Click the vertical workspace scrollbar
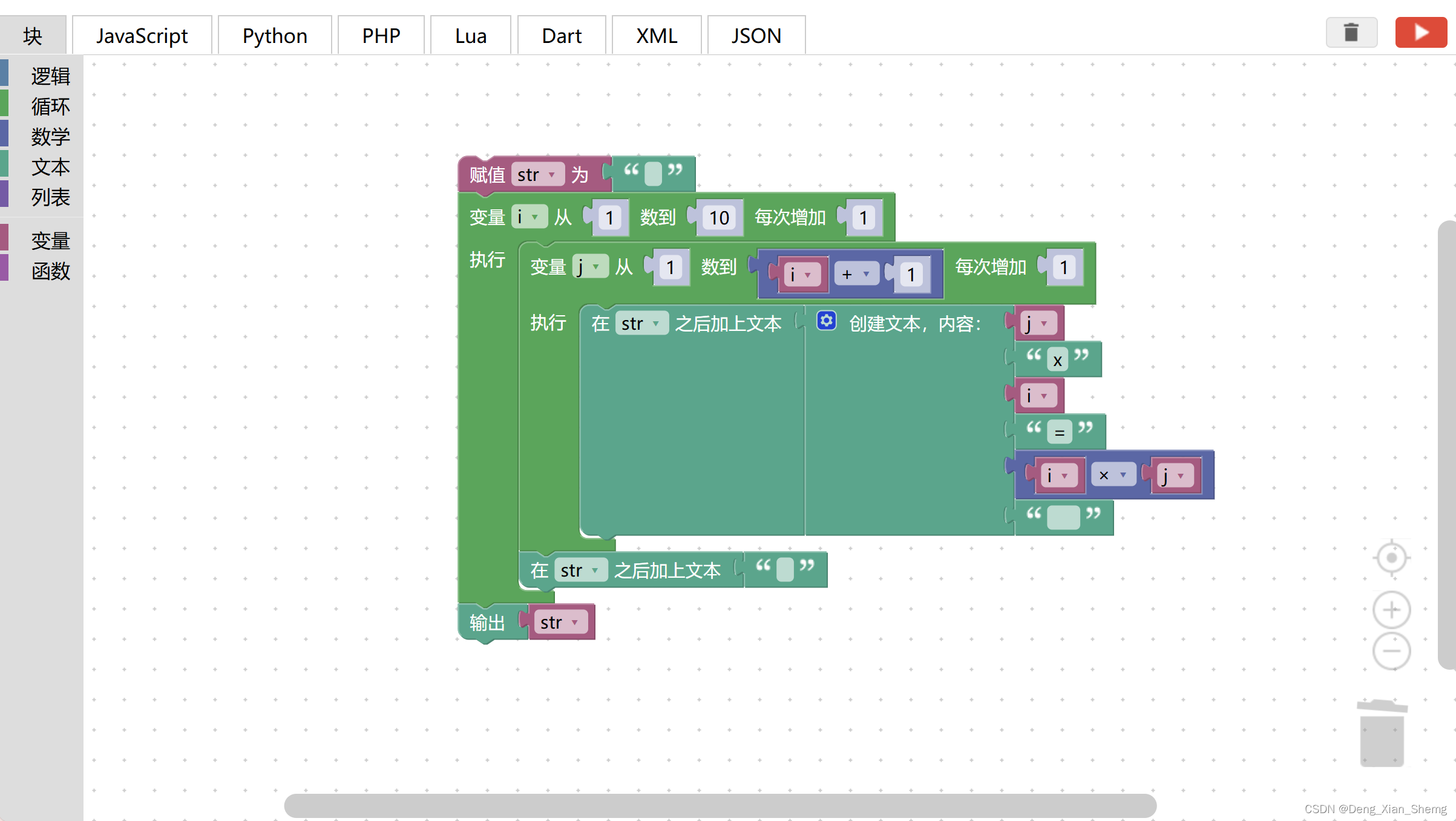Screen dimensions: 1456x821 [1448, 445]
